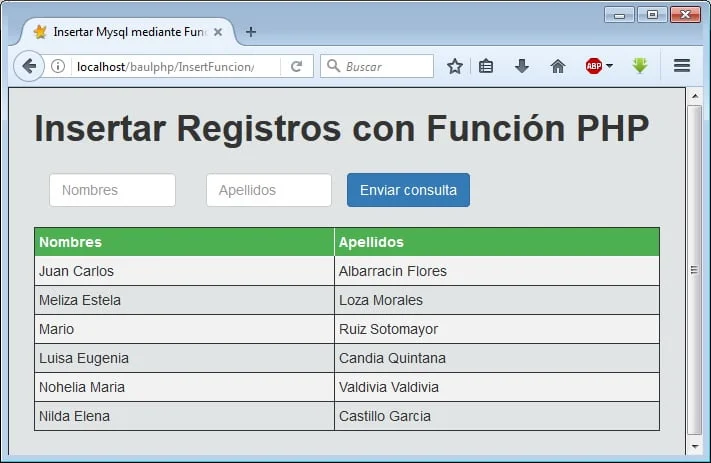Go to home page icon

pyautogui.click(x=558, y=67)
